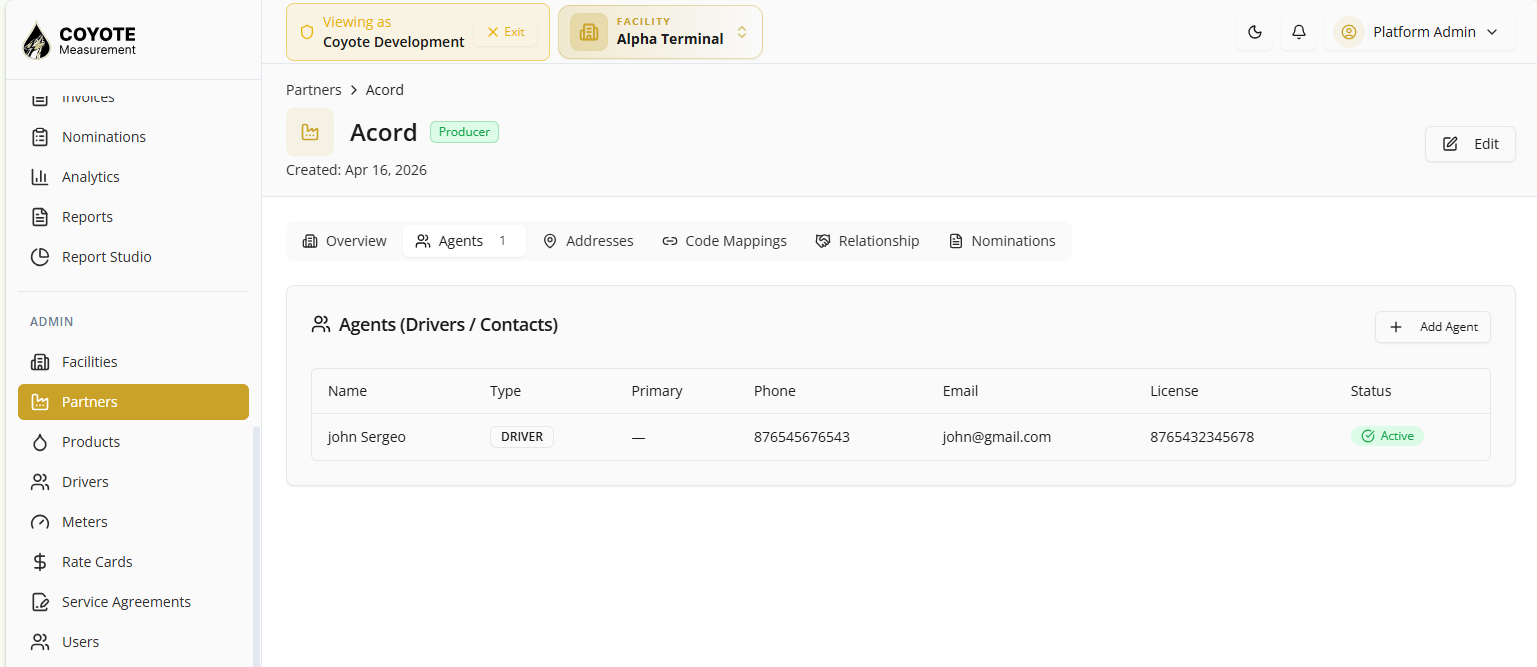Image resolution: width=1537 pixels, height=667 pixels.
Task: Click the Partners factory icon in sidebar
Action: pyautogui.click(x=40, y=402)
